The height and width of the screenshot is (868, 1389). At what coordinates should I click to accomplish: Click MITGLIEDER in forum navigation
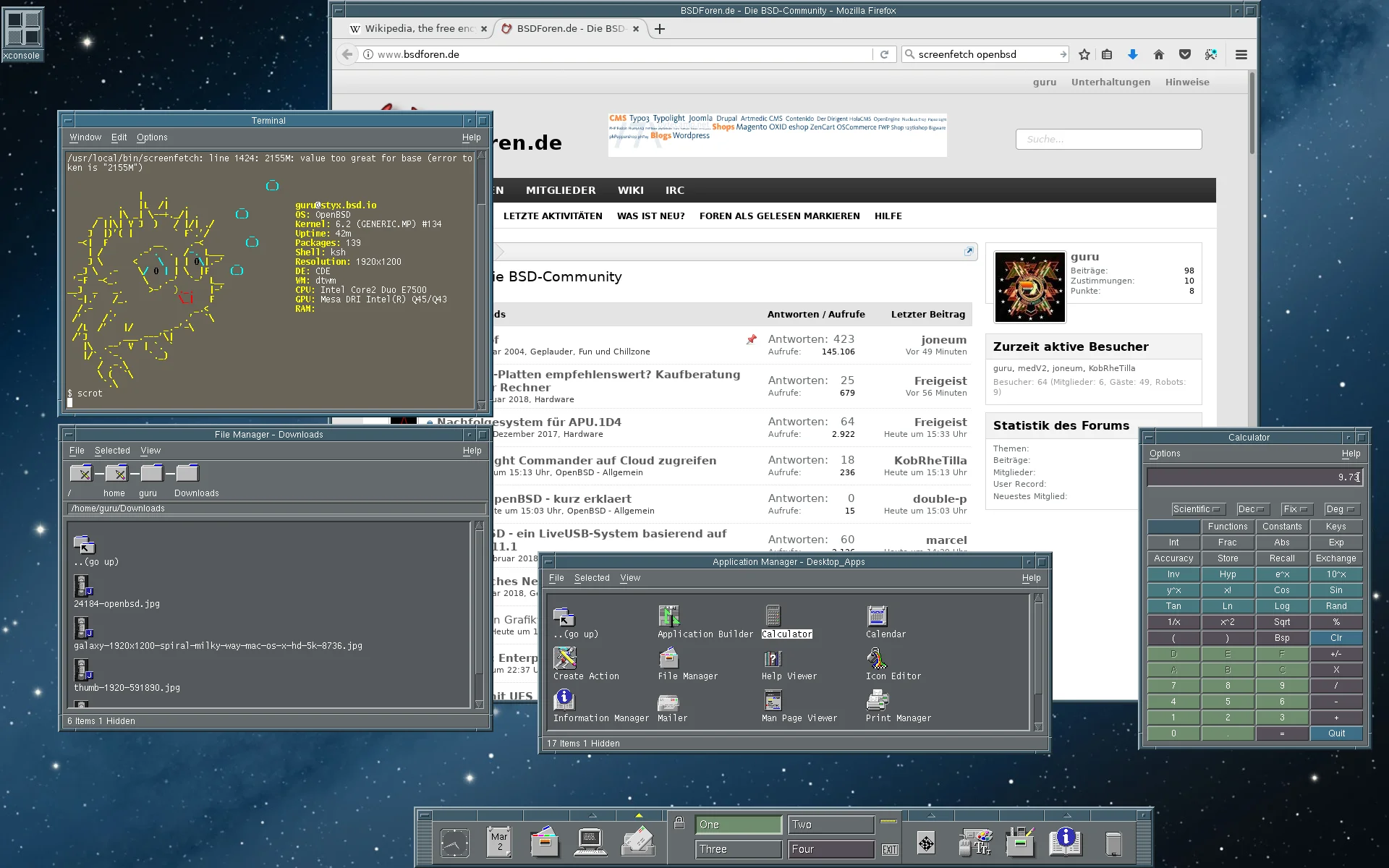click(561, 190)
